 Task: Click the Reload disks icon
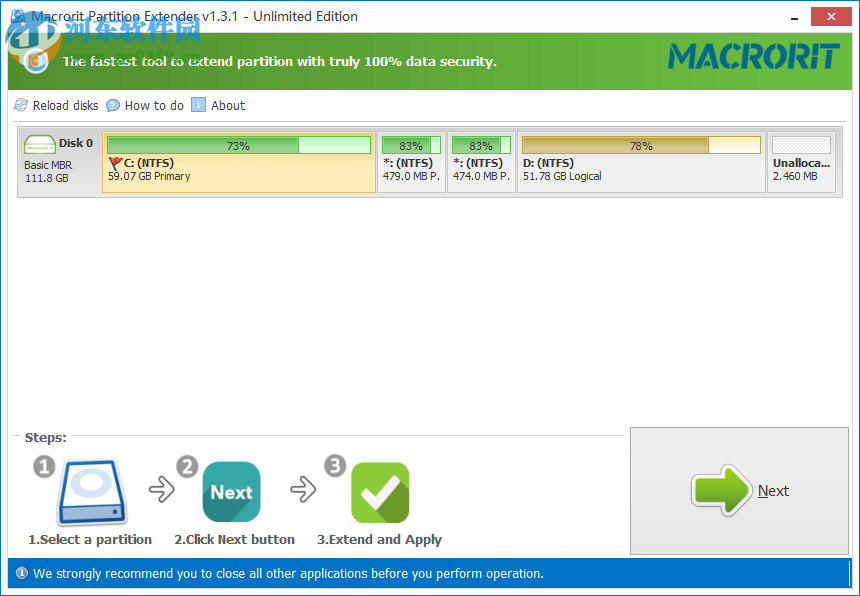pyautogui.click(x=20, y=105)
